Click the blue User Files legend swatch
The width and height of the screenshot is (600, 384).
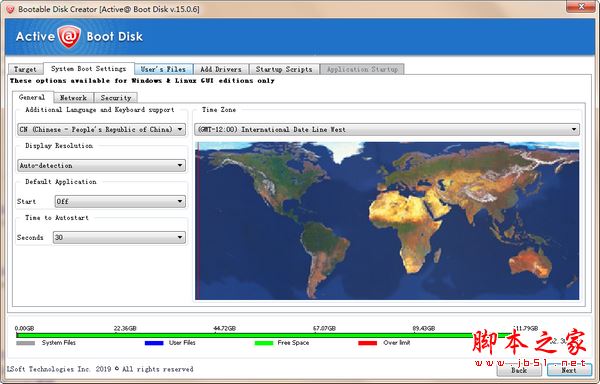tap(154, 343)
